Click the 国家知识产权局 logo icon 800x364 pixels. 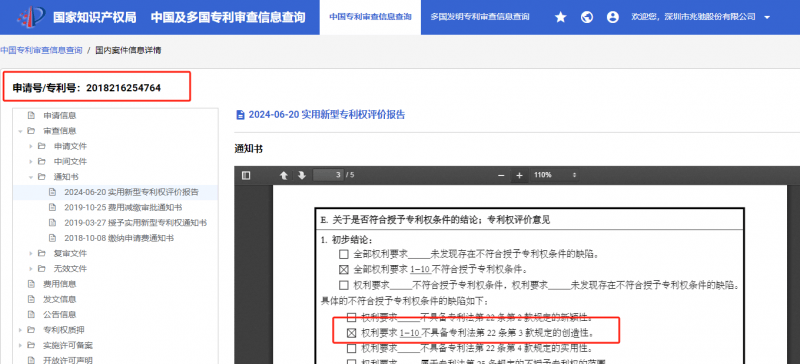(31, 17)
